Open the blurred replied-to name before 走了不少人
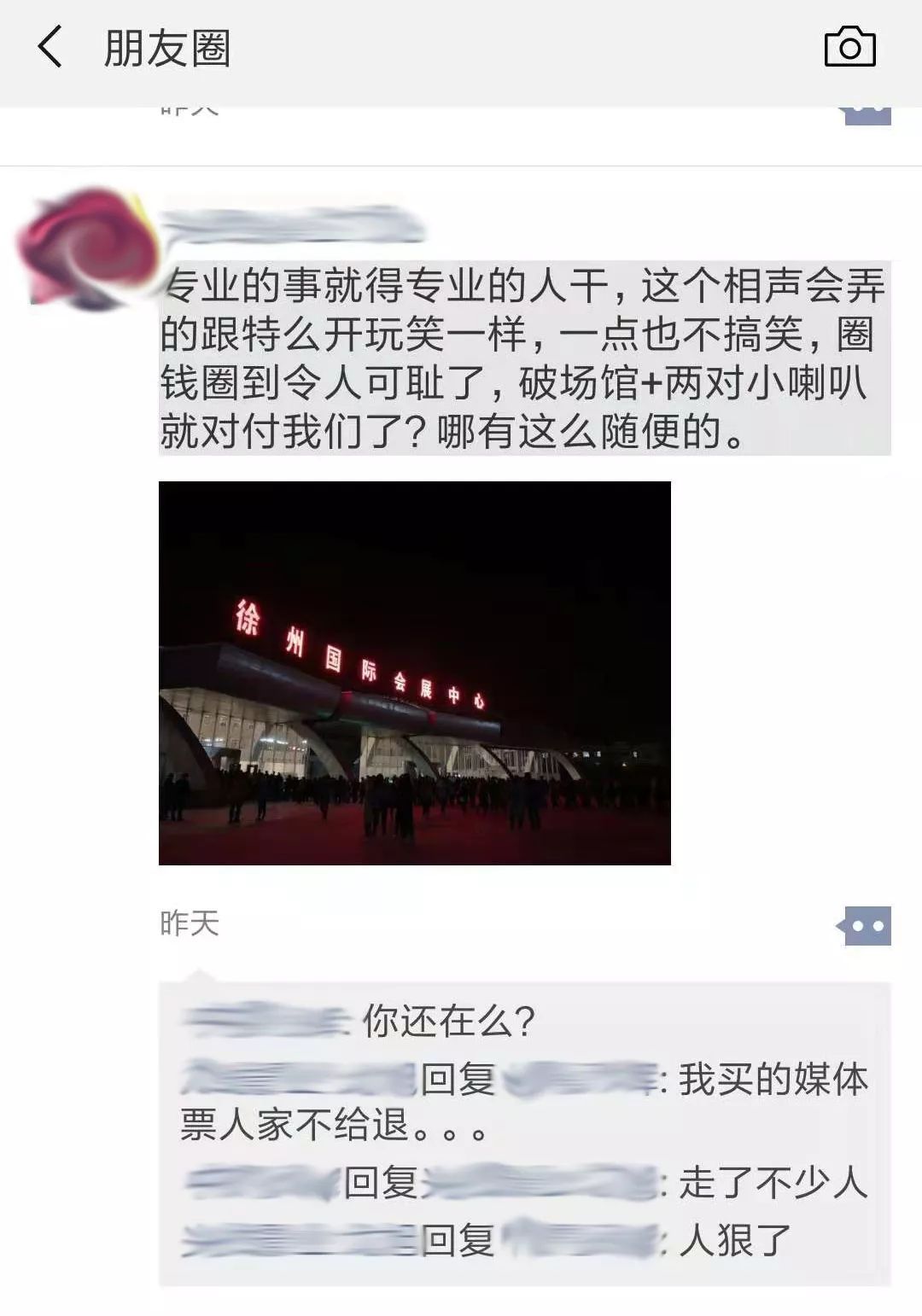 541,1183
